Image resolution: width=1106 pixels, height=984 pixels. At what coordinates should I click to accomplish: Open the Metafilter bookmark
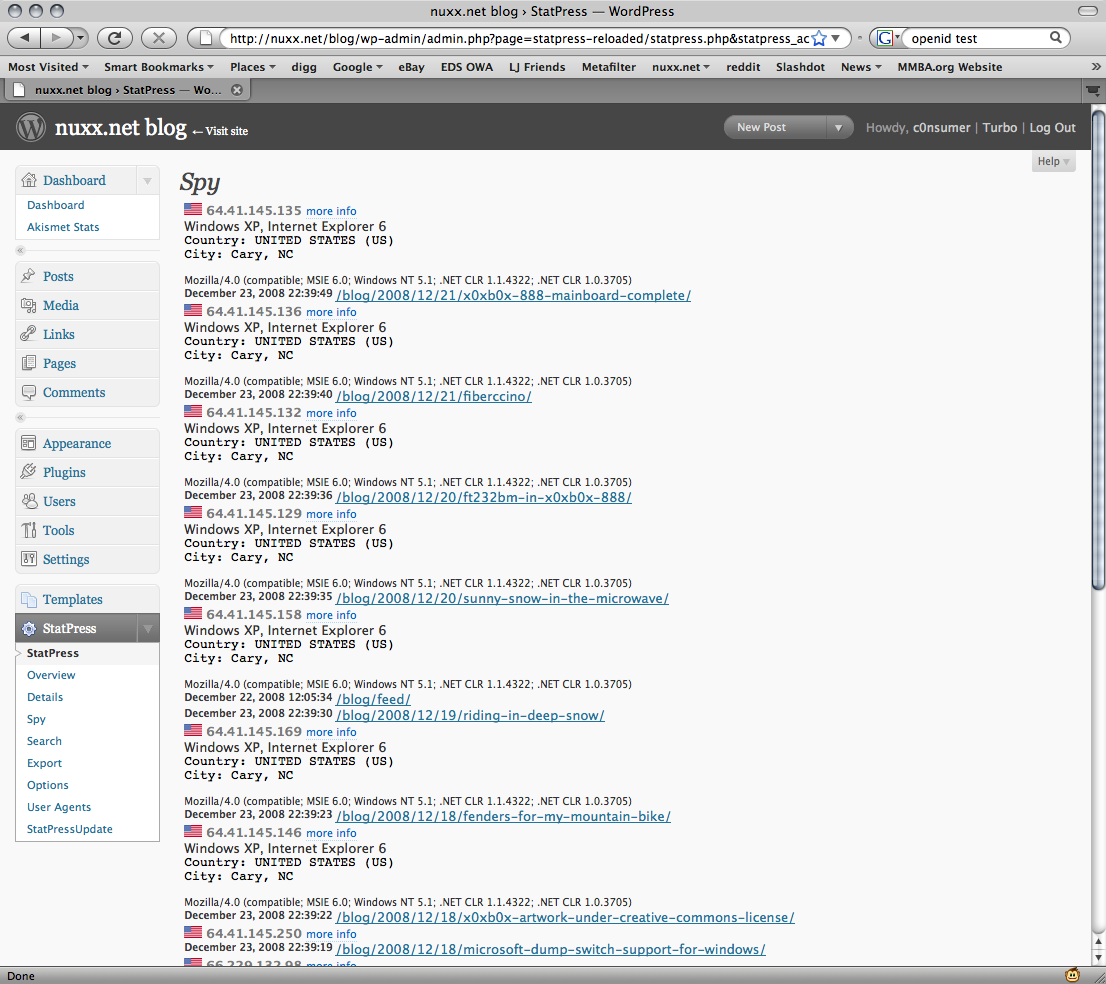[x=608, y=67]
